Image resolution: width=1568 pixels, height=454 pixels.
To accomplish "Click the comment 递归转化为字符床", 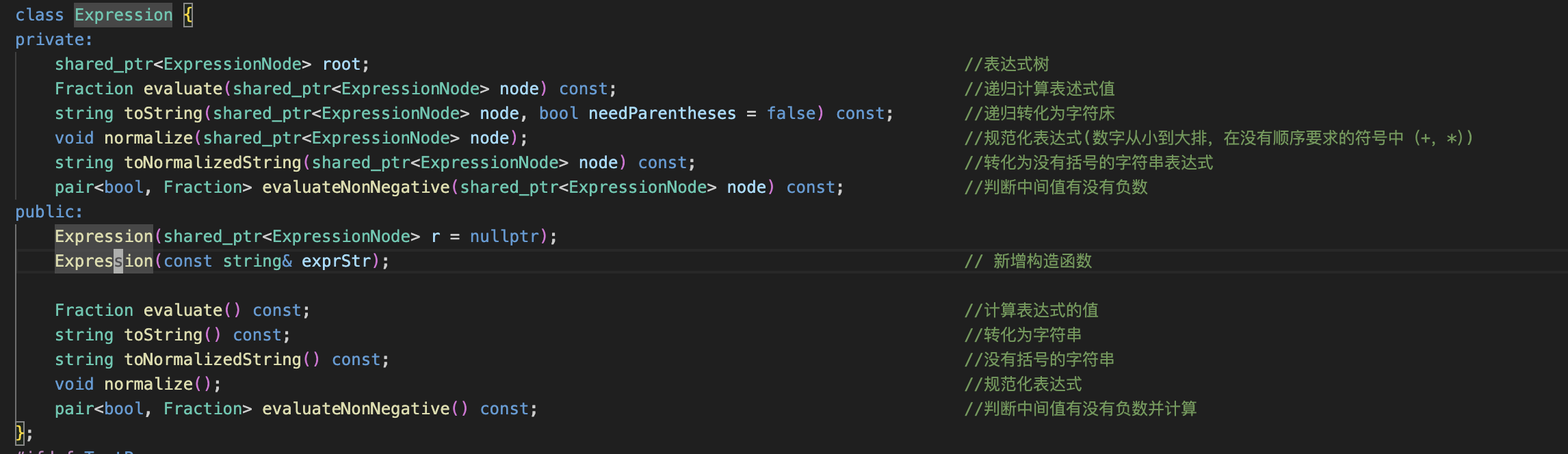I will (x=1040, y=113).
